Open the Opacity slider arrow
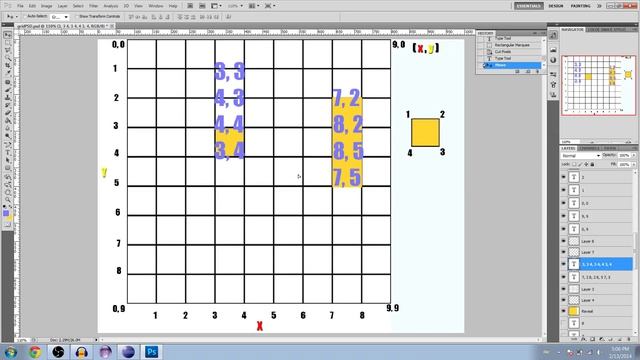The width and height of the screenshot is (640, 360). click(633, 156)
